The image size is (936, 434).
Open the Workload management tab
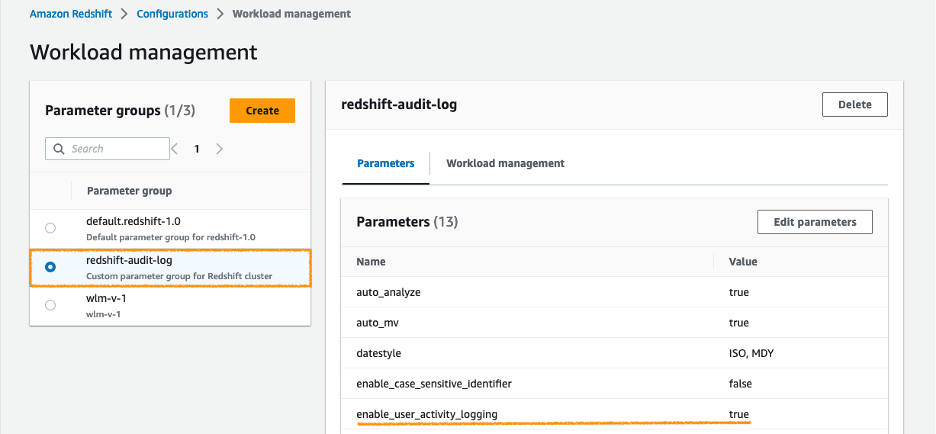click(505, 163)
